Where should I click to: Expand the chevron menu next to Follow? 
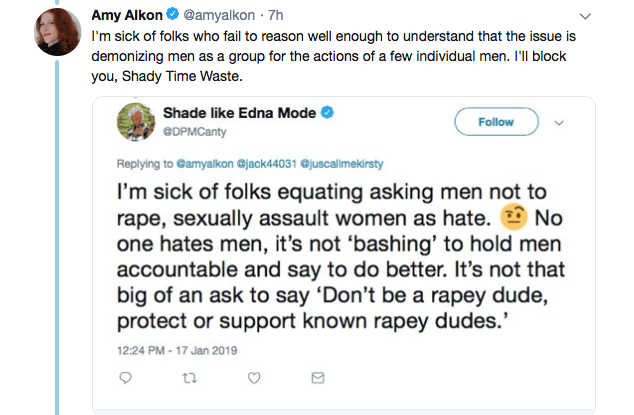(x=559, y=122)
